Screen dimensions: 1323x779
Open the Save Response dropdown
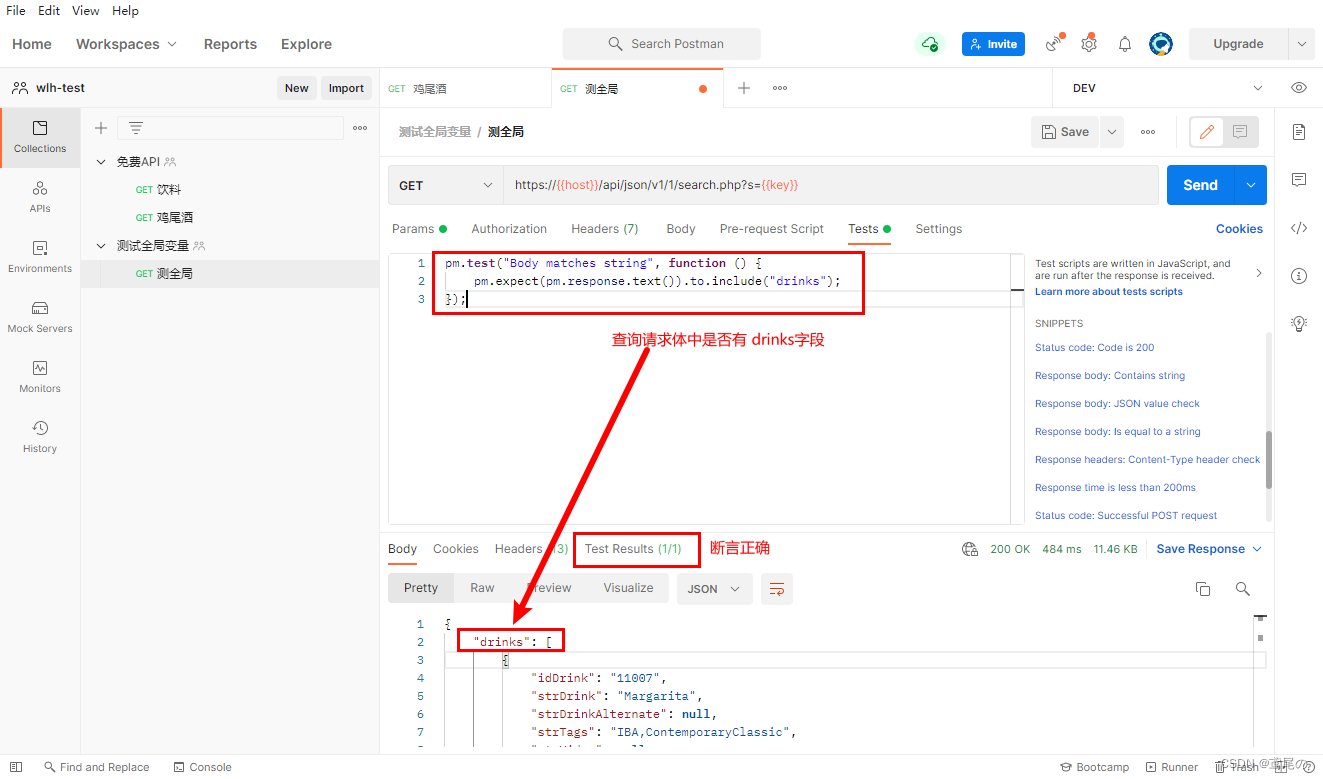click(x=1209, y=549)
